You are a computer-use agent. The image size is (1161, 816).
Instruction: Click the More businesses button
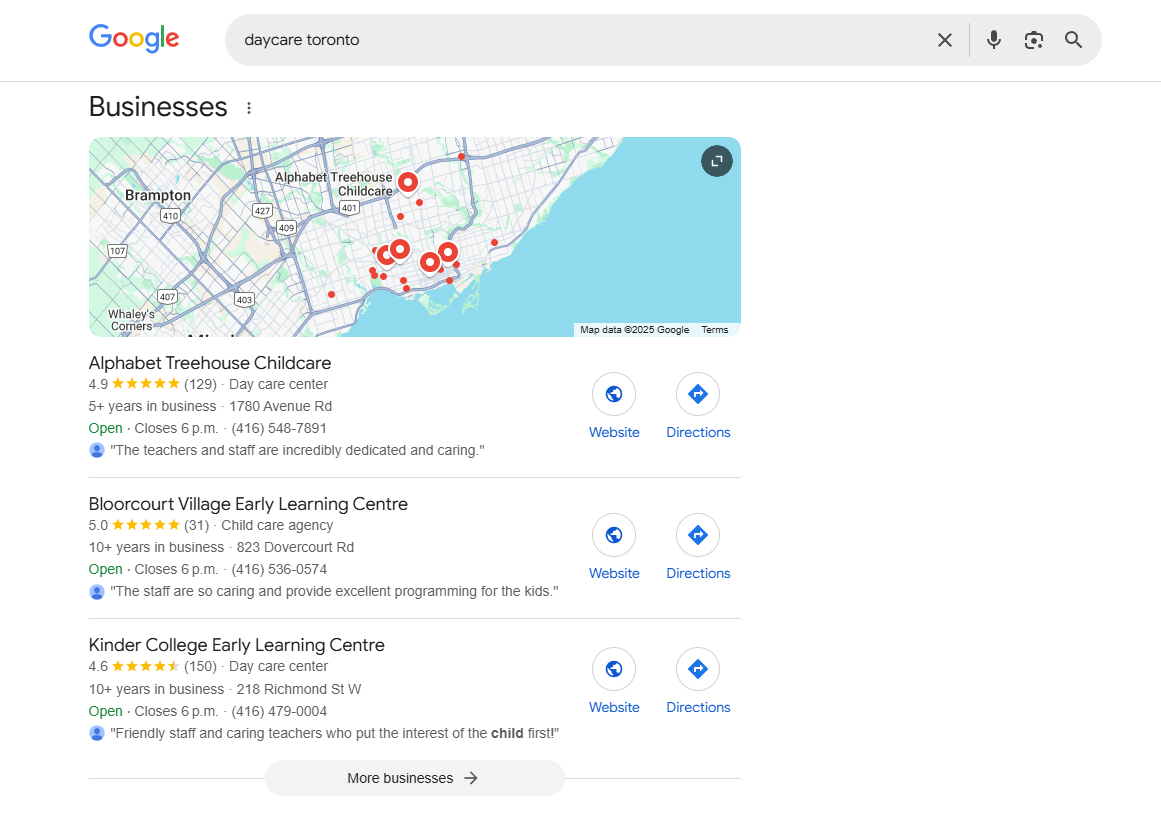click(414, 778)
